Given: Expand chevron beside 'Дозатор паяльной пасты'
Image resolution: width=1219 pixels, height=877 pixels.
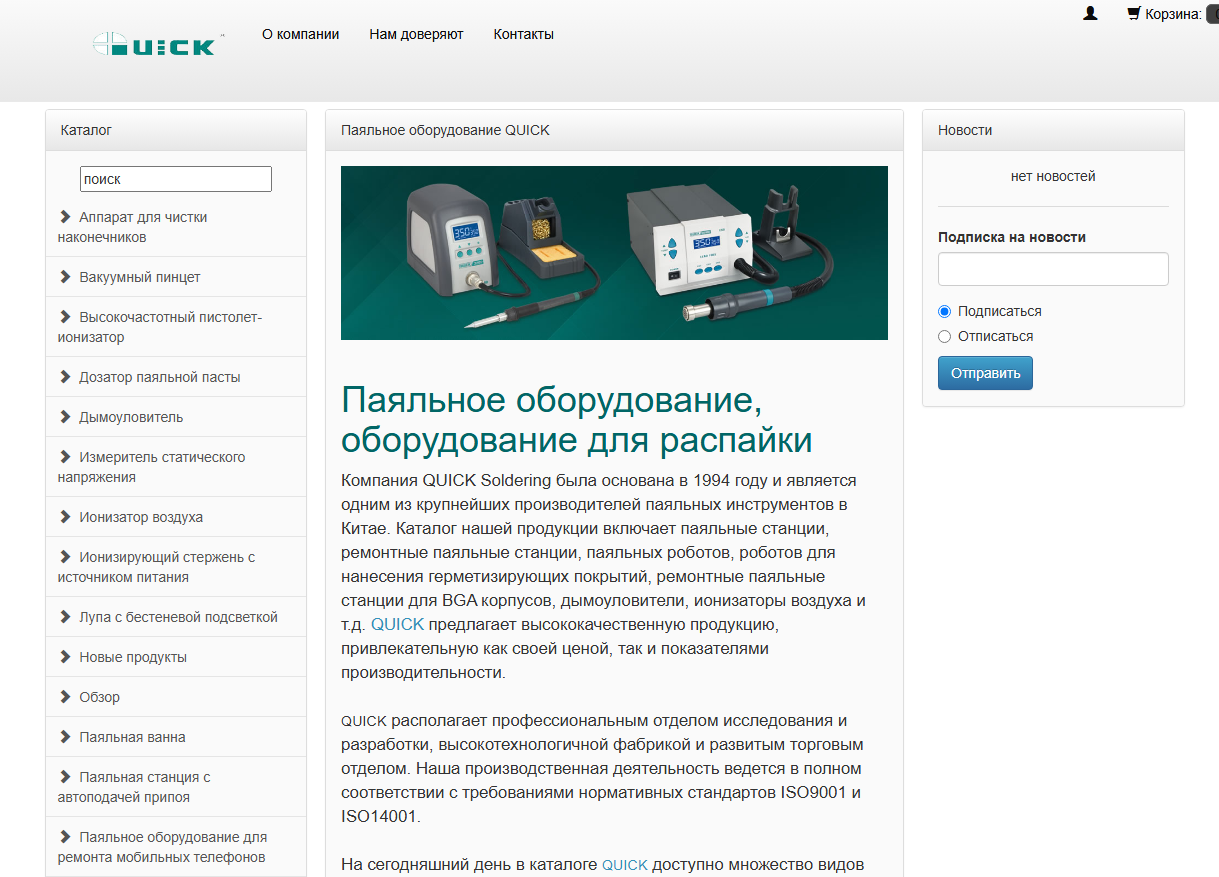Looking at the screenshot, I should [x=66, y=376].
